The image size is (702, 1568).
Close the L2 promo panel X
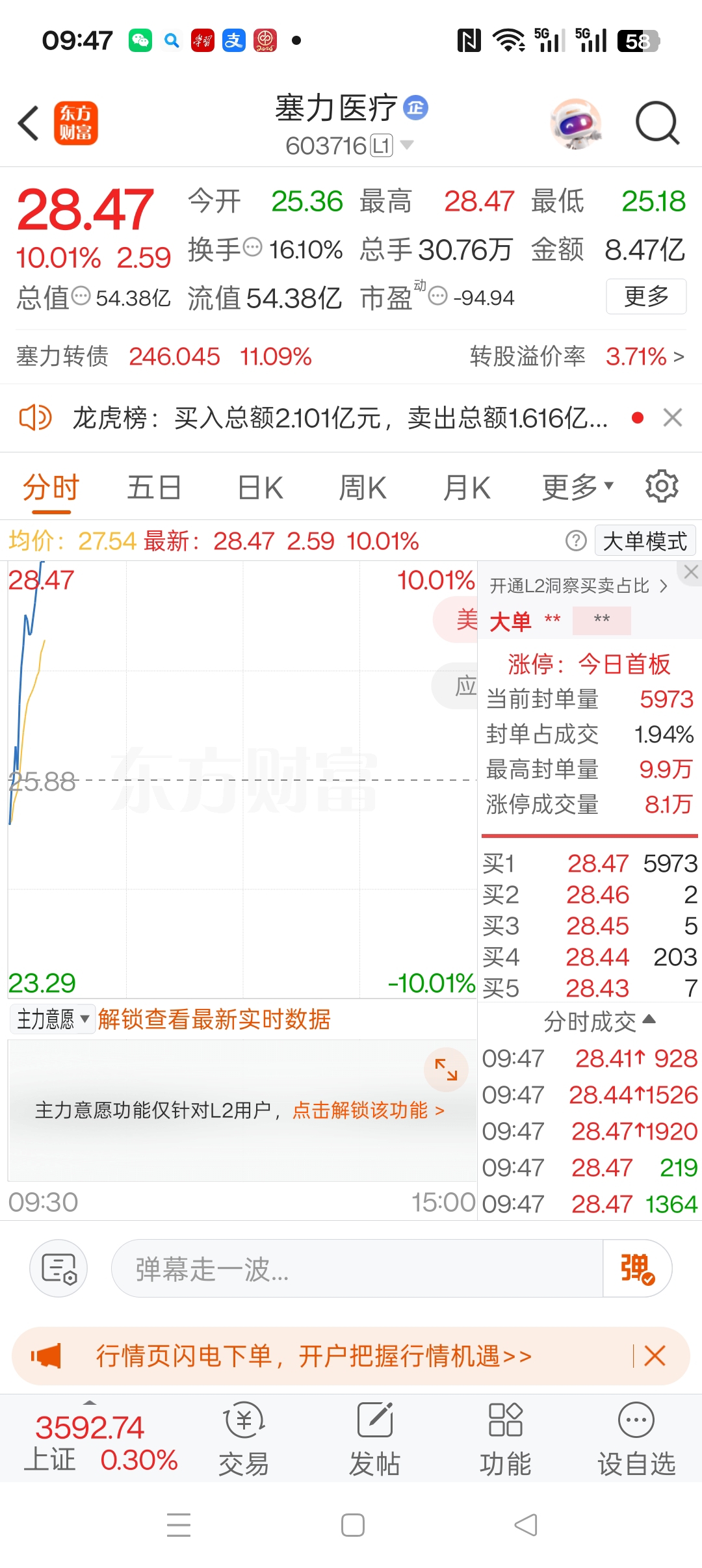click(x=691, y=572)
